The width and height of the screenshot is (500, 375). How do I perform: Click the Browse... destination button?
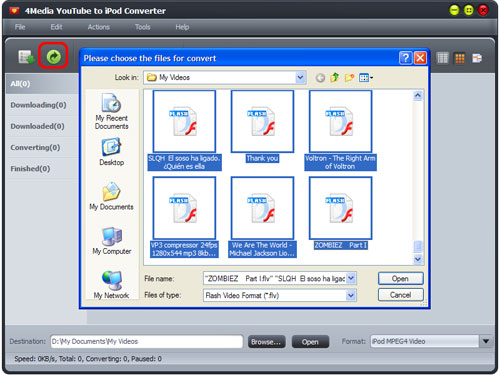tap(266, 342)
